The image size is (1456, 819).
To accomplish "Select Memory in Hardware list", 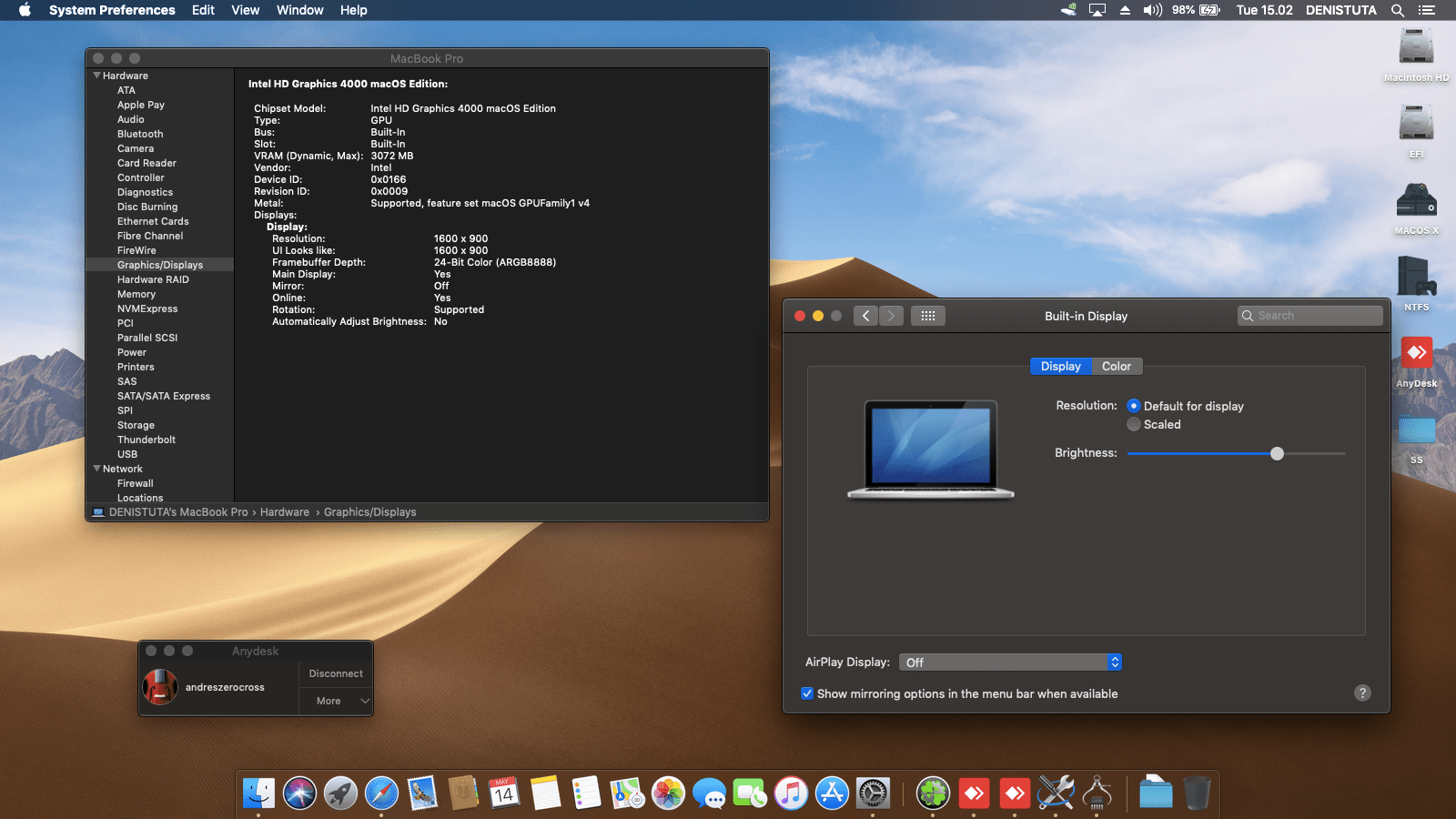I will click(x=136, y=294).
